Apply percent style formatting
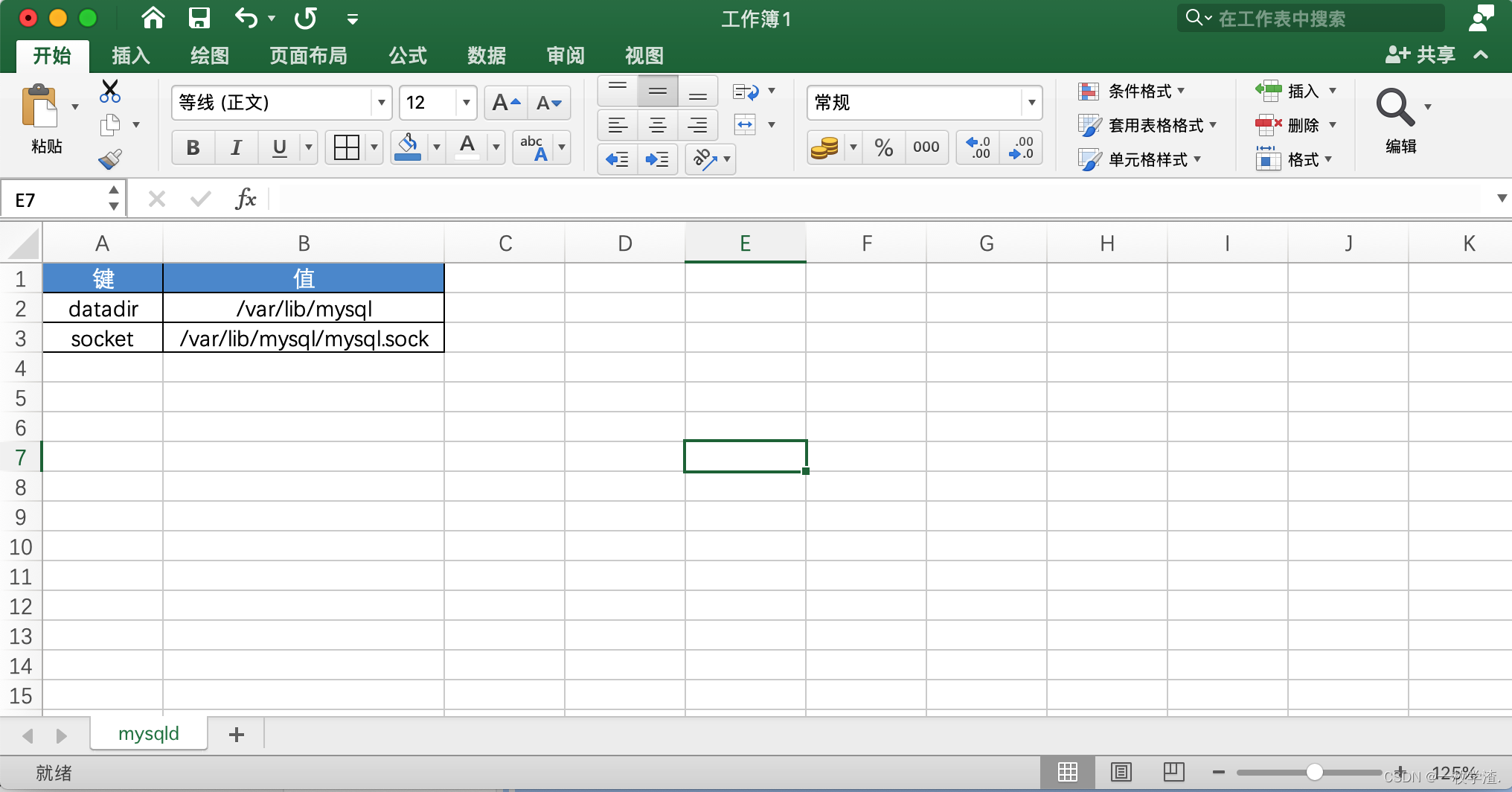 click(884, 147)
